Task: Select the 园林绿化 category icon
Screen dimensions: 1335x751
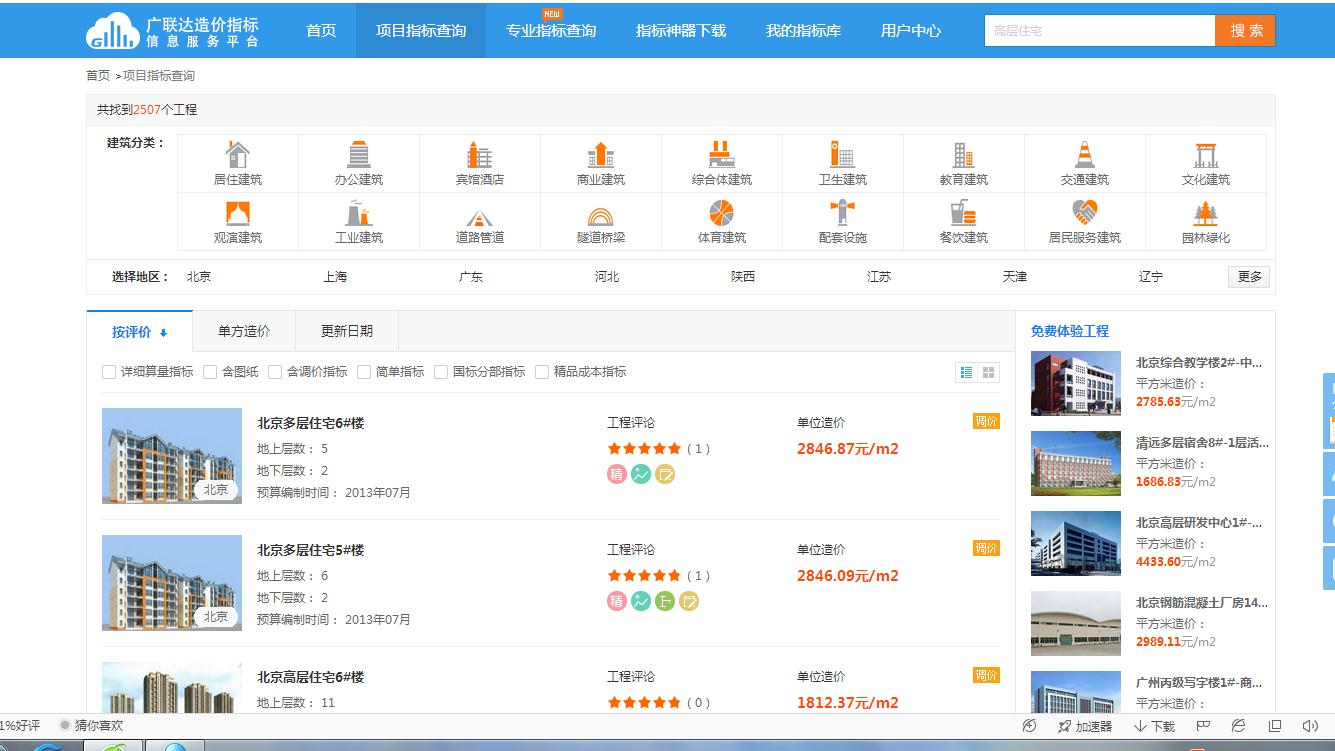Action: tap(1206, 213)
